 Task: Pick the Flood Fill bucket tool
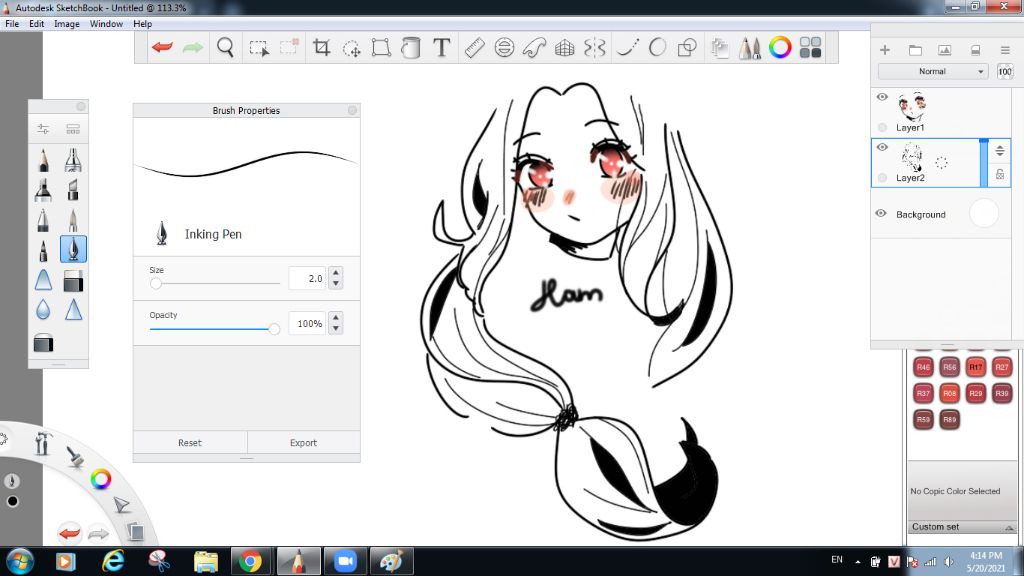(411, 48)
